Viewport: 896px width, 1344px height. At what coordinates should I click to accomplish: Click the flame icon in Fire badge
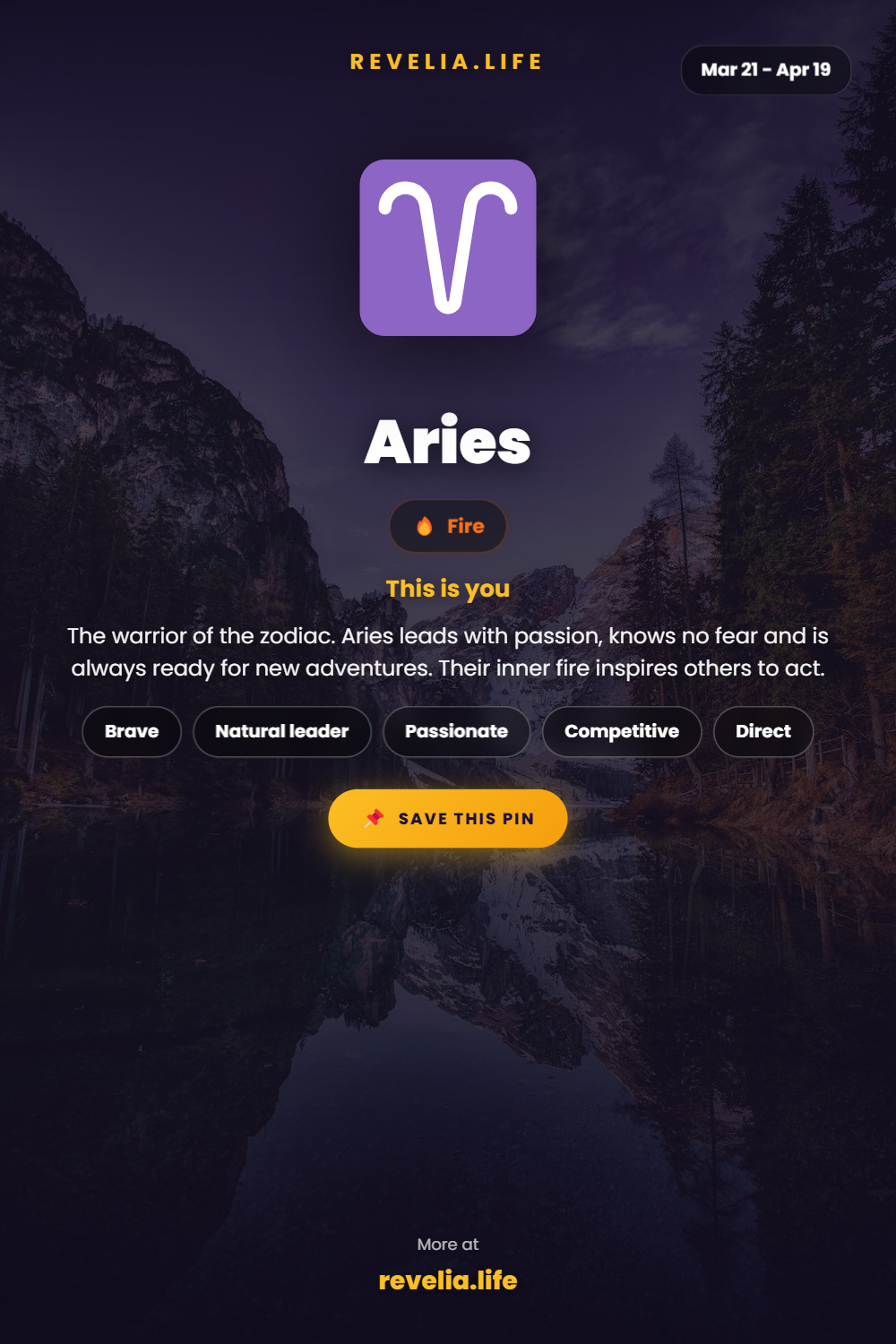[425, 526]
